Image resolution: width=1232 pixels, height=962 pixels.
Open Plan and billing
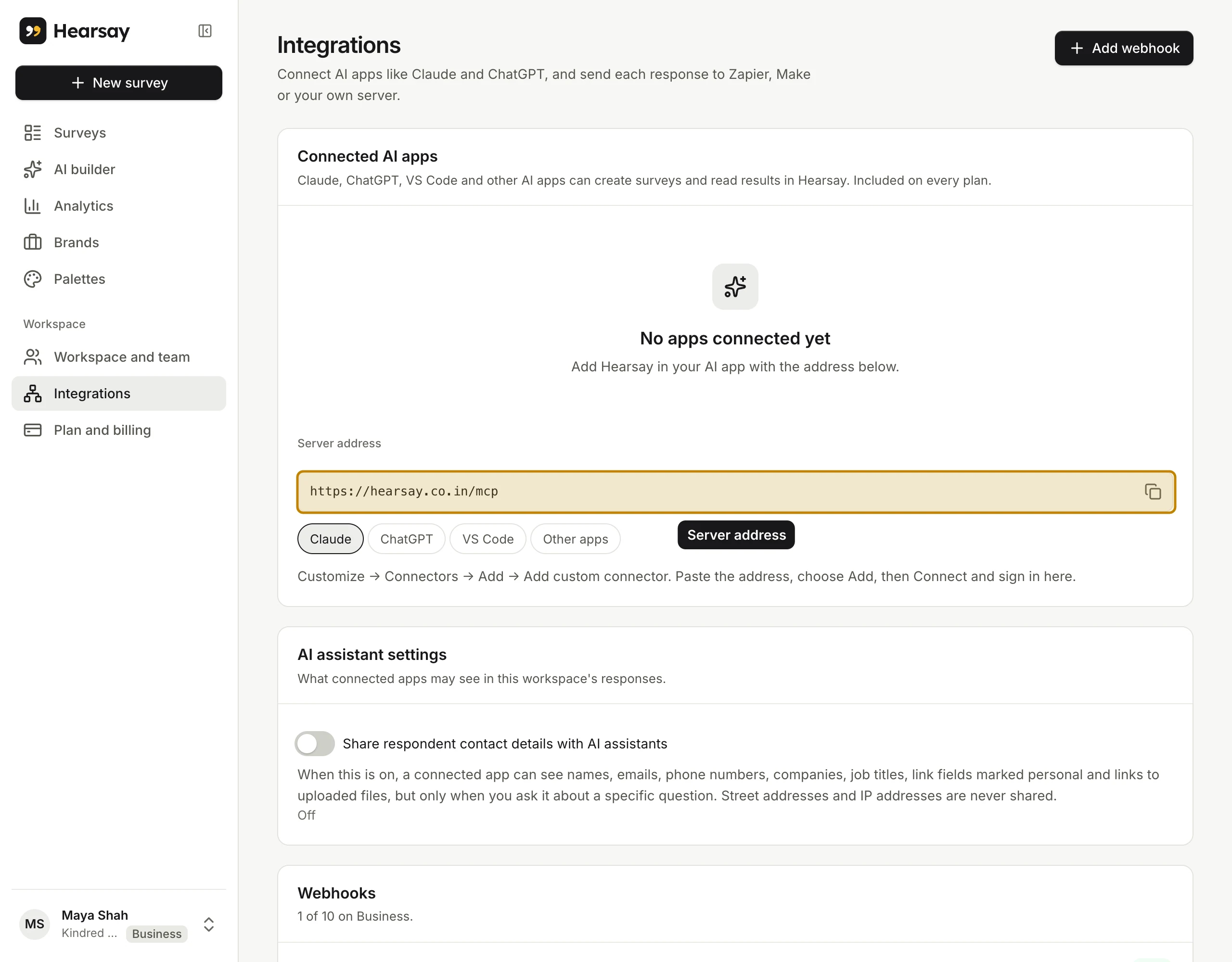tap(118, 430)
